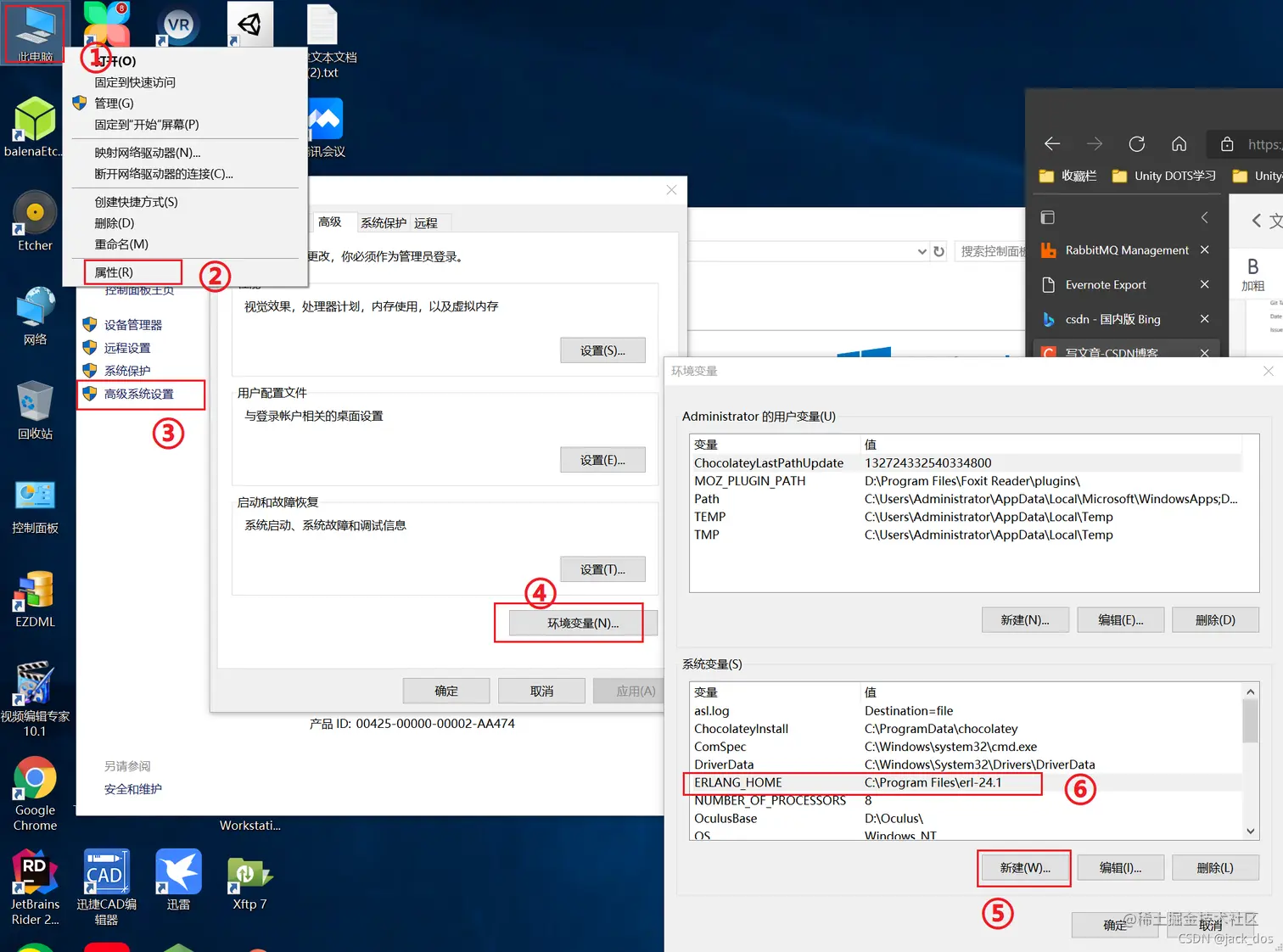Click the vertical tabs panel icon

point(1048,217)
